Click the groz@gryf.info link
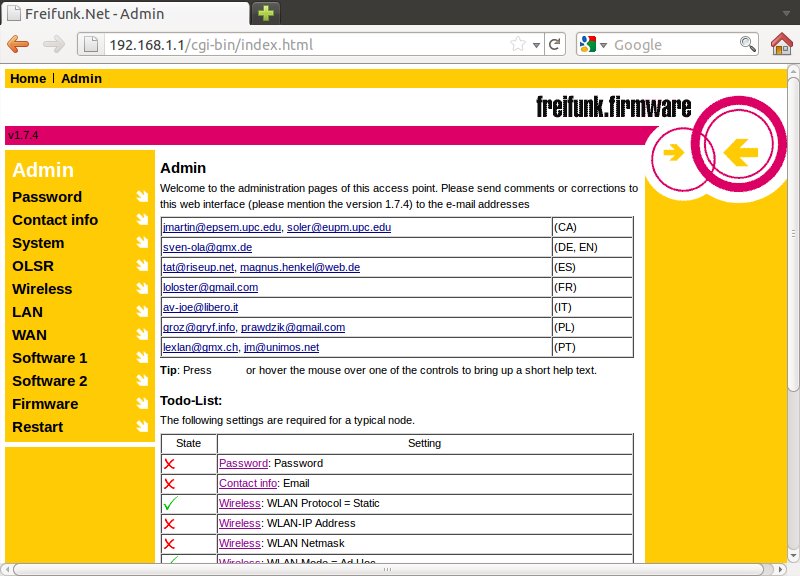800x576 pixels. [199, 327]
